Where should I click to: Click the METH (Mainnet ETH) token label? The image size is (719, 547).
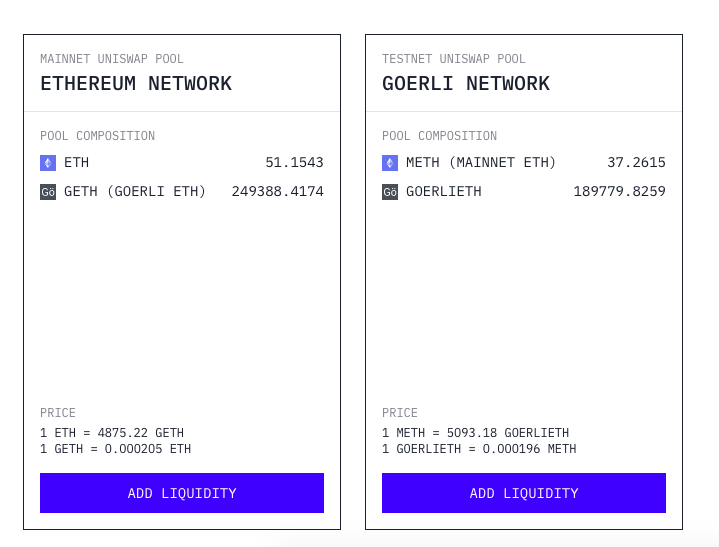[481, 163]
